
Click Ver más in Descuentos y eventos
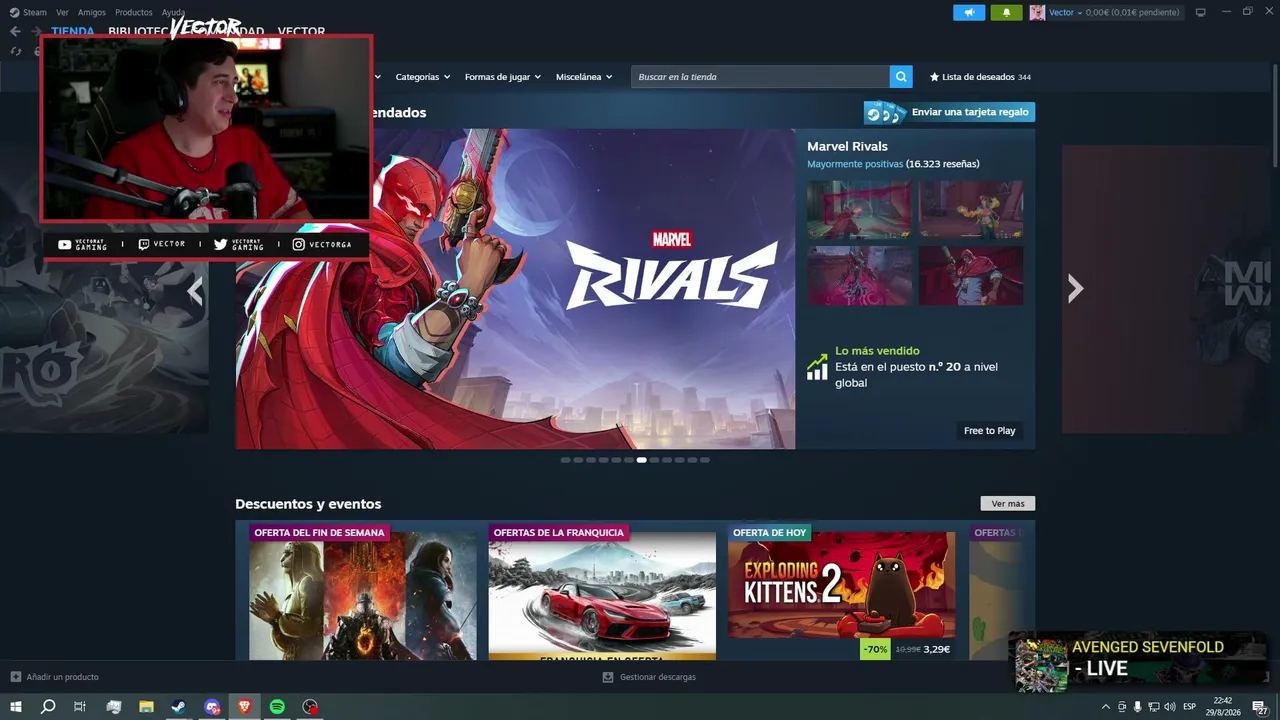1008,504
